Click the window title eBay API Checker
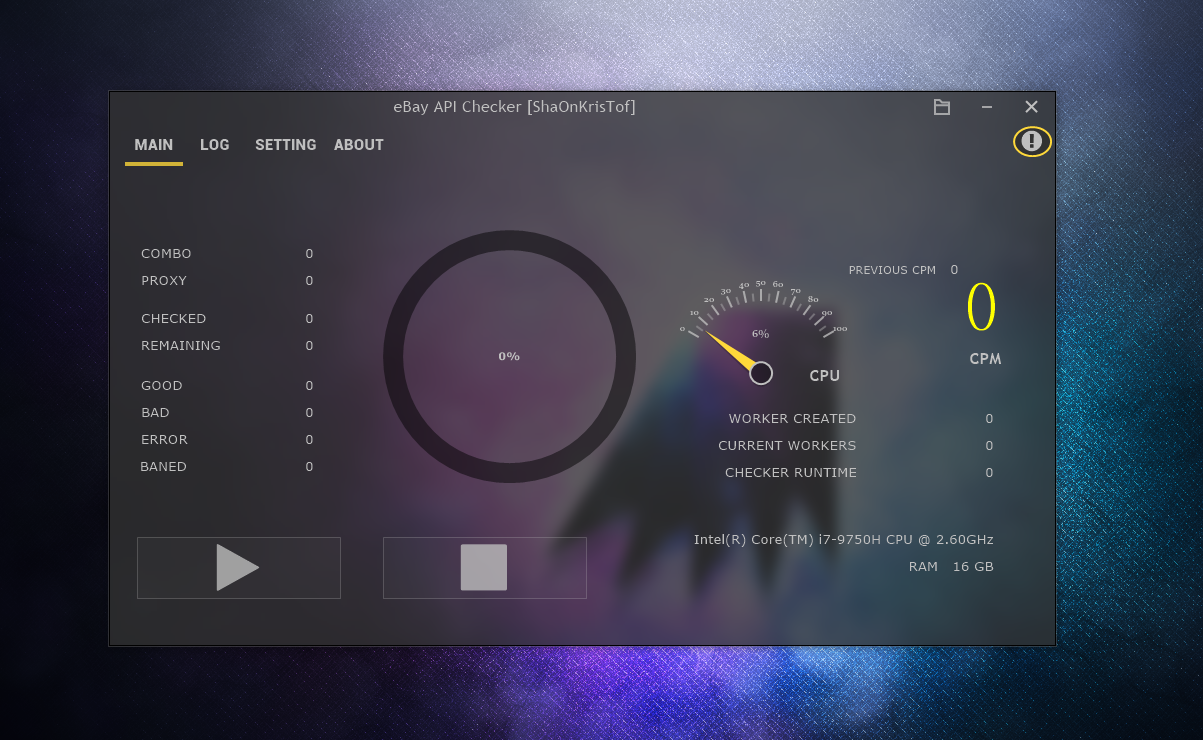Viewport: 1203px width, 740px height. tap(515, 107)
